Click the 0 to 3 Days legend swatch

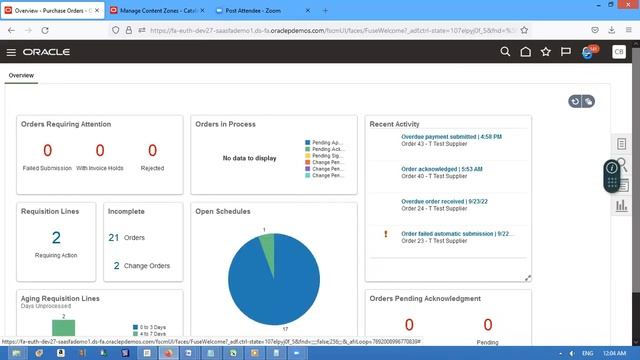coord(136,327)
